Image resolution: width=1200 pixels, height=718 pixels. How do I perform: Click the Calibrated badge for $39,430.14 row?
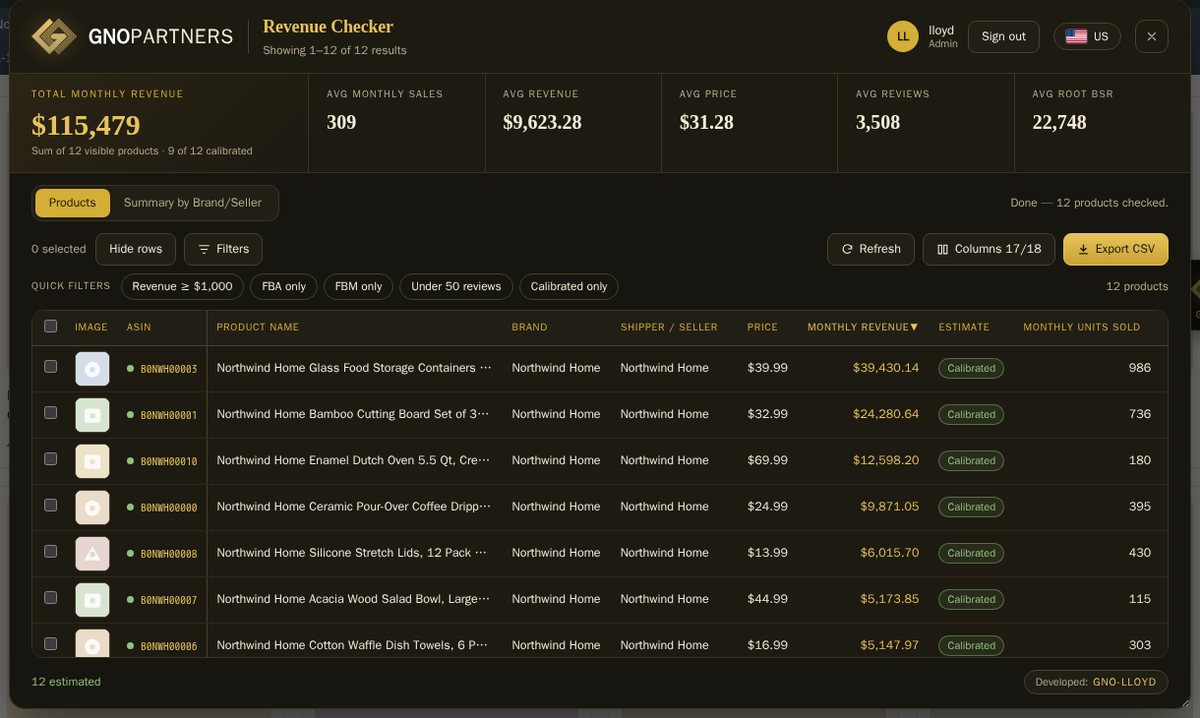coord(971,368)
